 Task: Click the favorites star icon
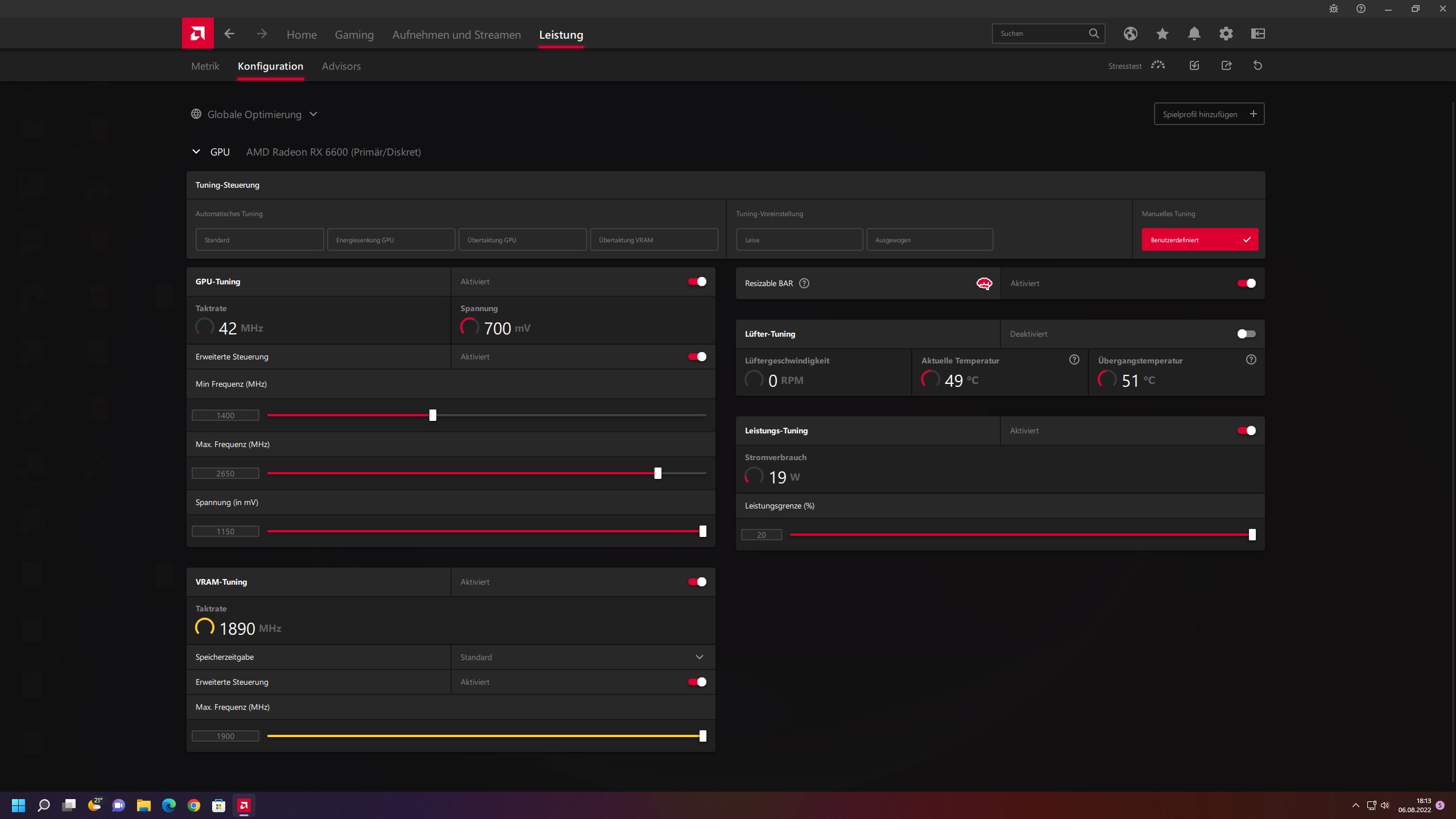pos(1162,34)
